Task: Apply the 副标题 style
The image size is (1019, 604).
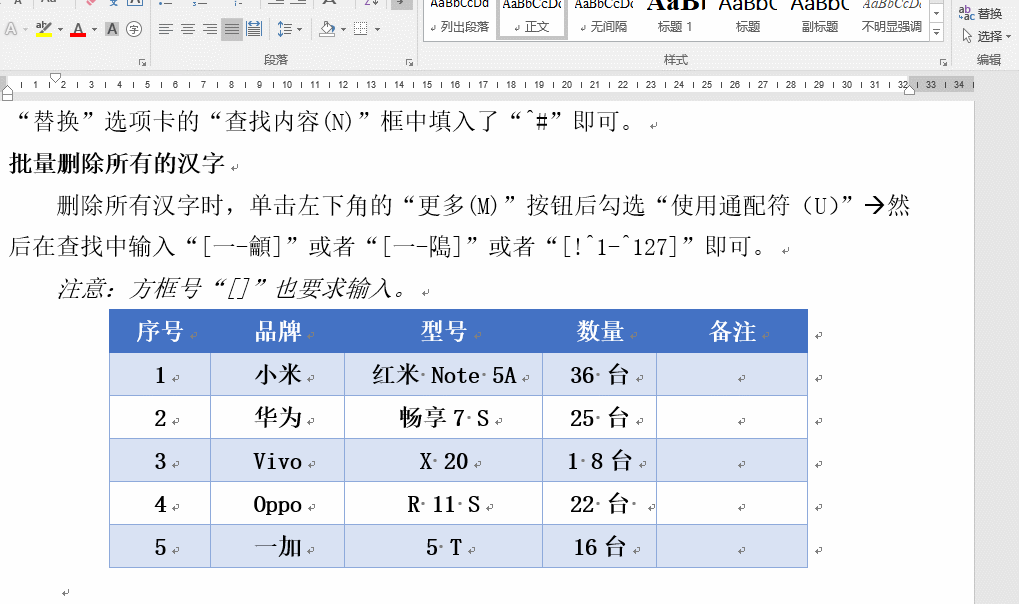Action: coord(819,18)
